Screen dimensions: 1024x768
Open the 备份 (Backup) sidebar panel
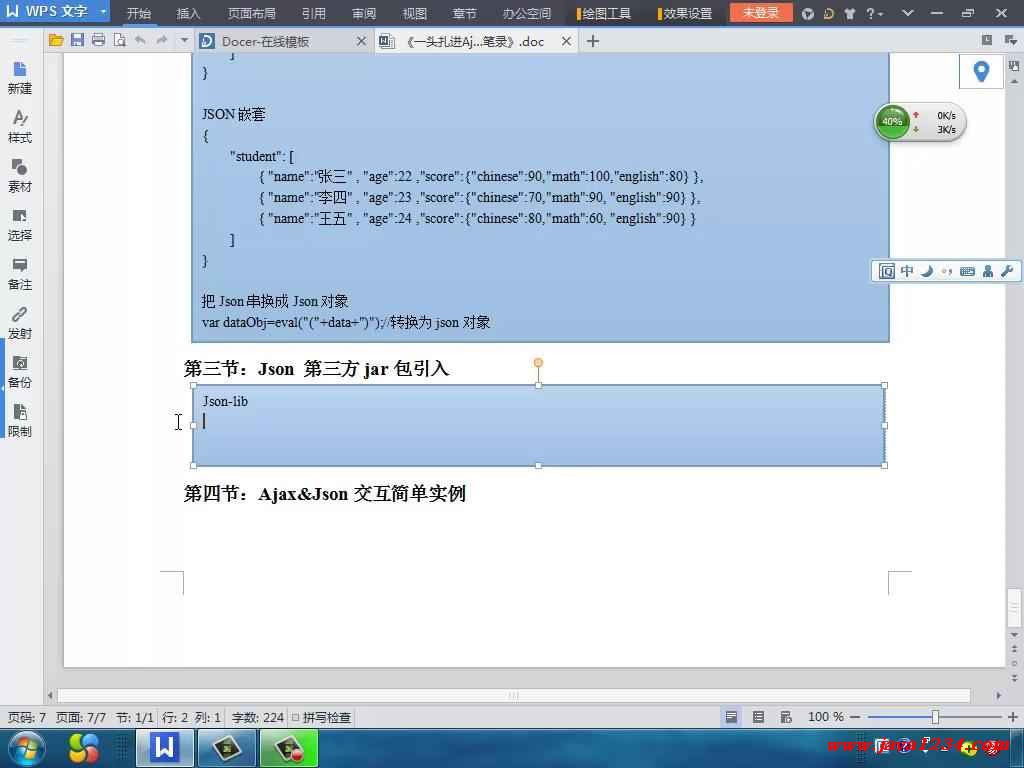click(x=19, y=371)
